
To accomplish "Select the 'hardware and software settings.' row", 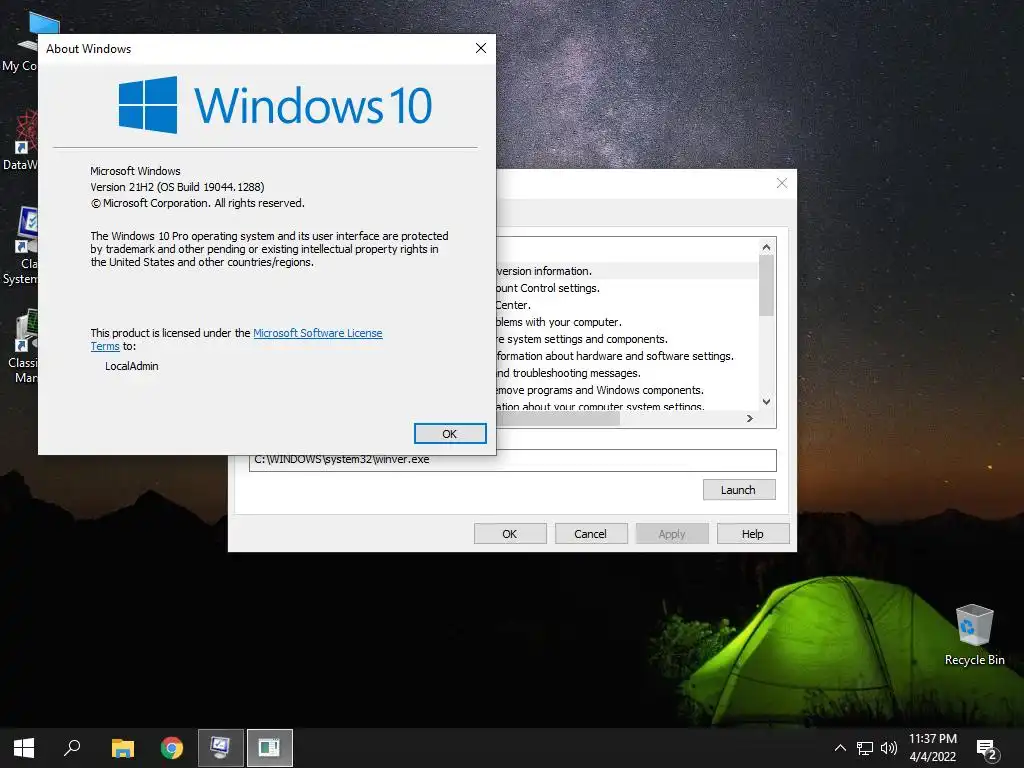I will click(626, 356).
